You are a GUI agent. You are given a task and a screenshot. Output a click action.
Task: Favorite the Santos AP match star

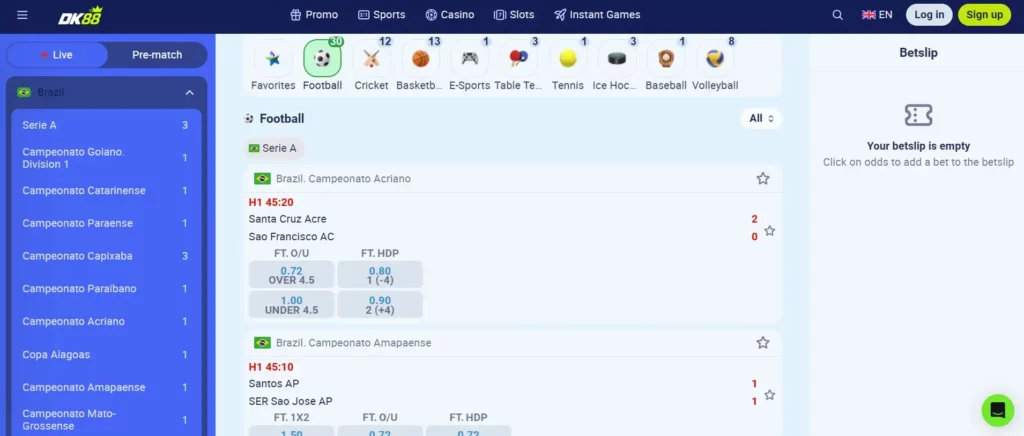click(x=770, y=395)
